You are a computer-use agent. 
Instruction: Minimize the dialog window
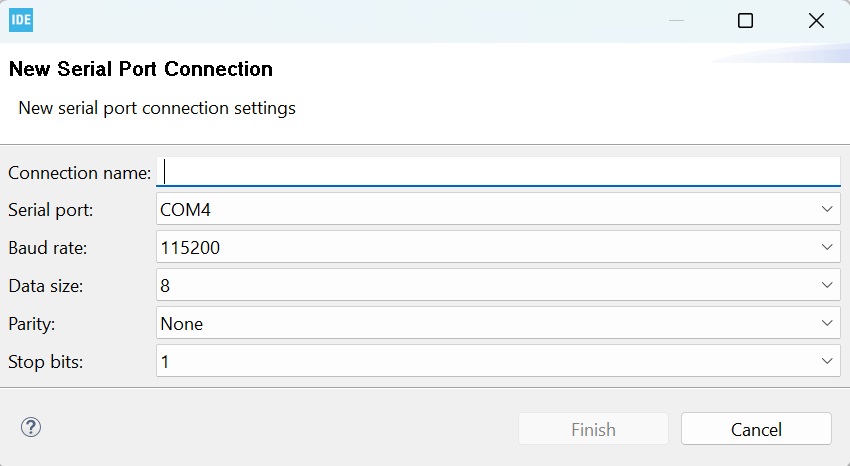tap(675, 21)
